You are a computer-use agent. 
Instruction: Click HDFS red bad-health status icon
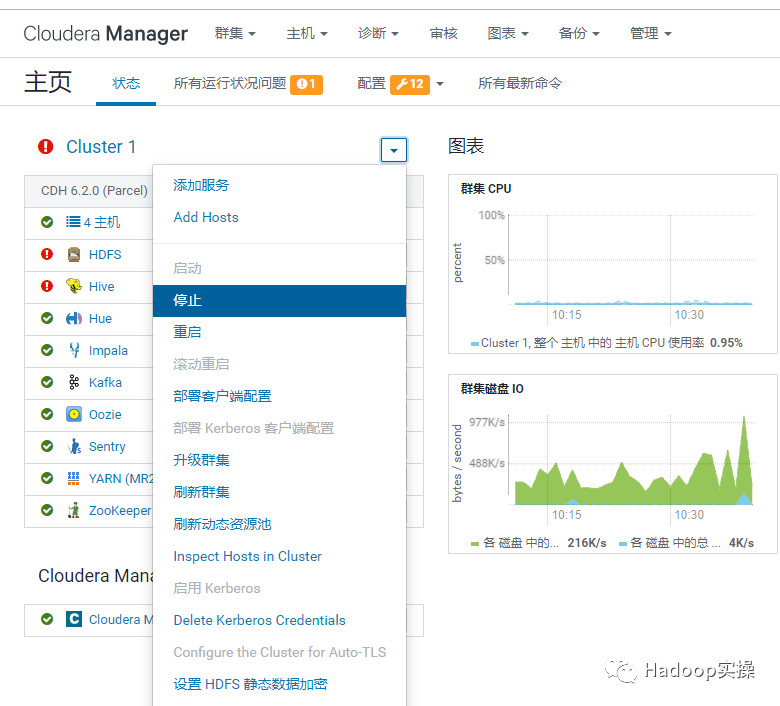click(x=47, y=254)
